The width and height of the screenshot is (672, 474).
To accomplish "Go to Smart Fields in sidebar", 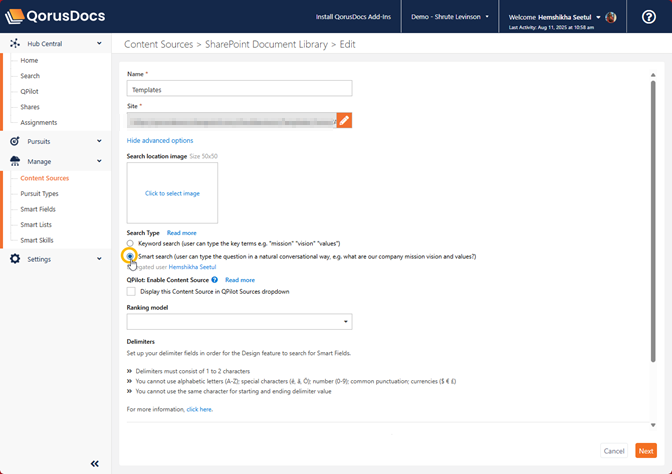I will tap(38, 209).
